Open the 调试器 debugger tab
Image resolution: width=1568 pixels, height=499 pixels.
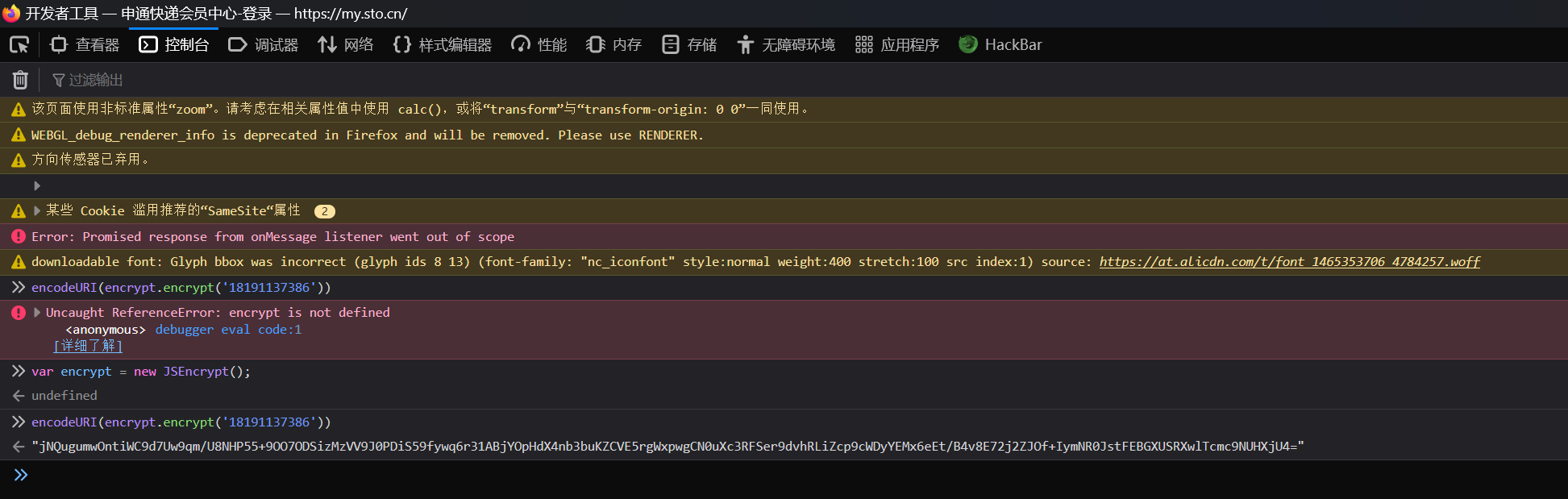pos(264,45)
